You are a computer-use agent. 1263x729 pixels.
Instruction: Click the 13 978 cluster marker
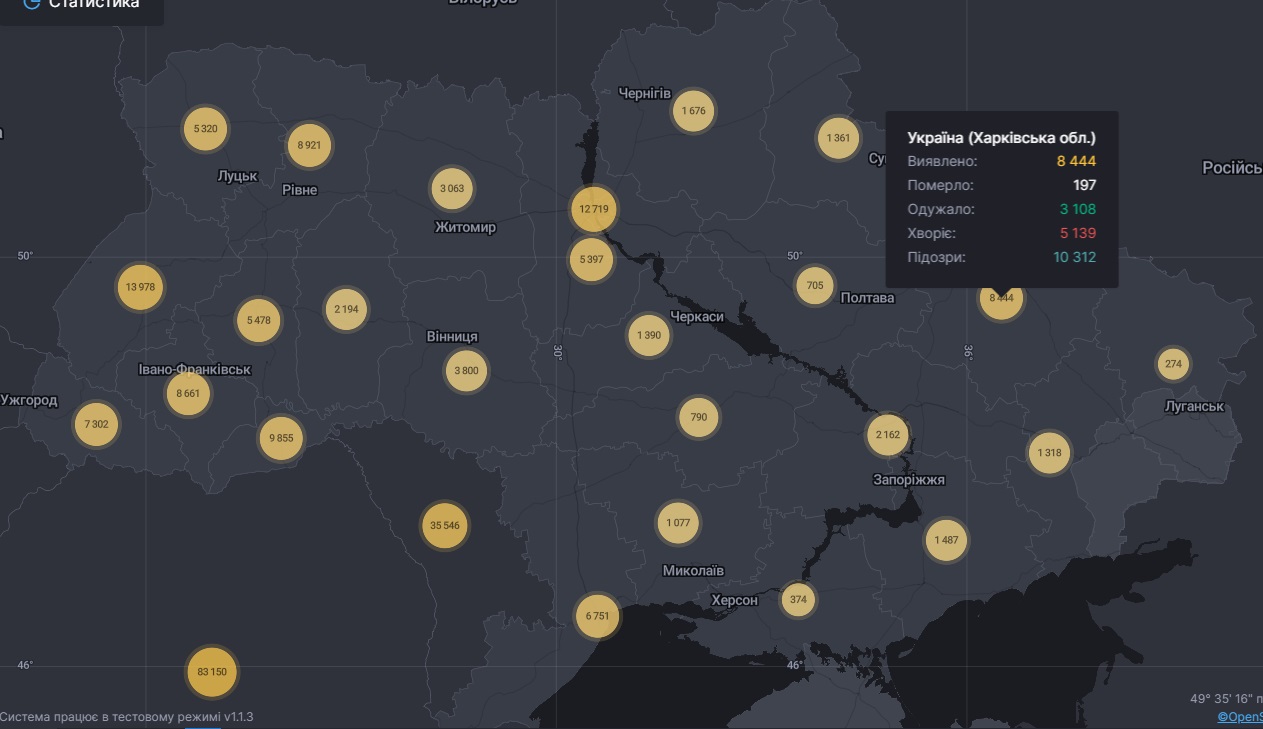click(x=140, y=287)
